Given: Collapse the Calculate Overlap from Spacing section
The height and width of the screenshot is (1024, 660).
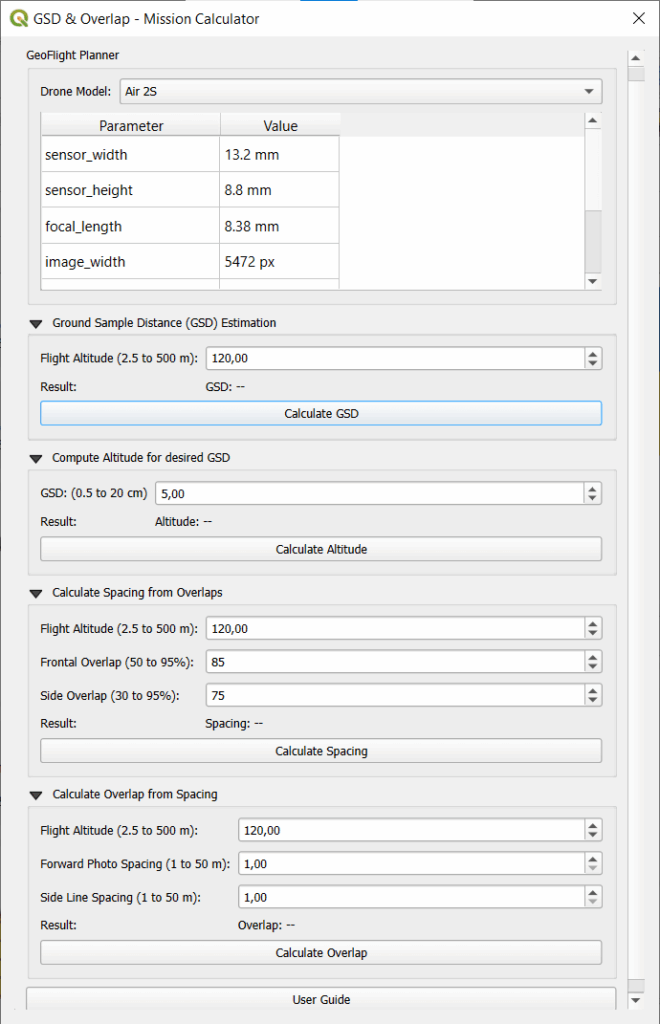Looking at the screenshot, I should coord(36,794).
